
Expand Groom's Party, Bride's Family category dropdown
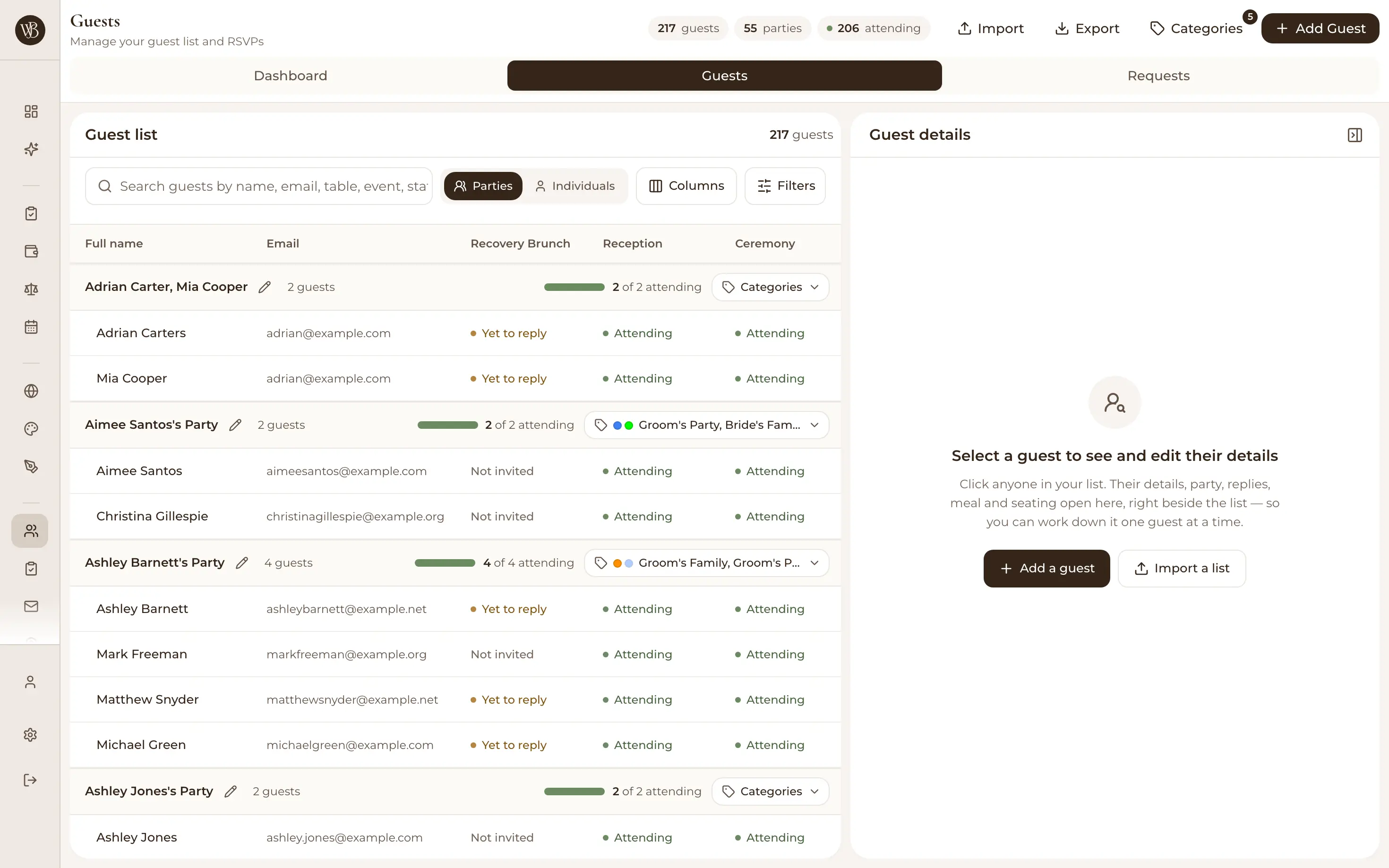pos(706,425)
